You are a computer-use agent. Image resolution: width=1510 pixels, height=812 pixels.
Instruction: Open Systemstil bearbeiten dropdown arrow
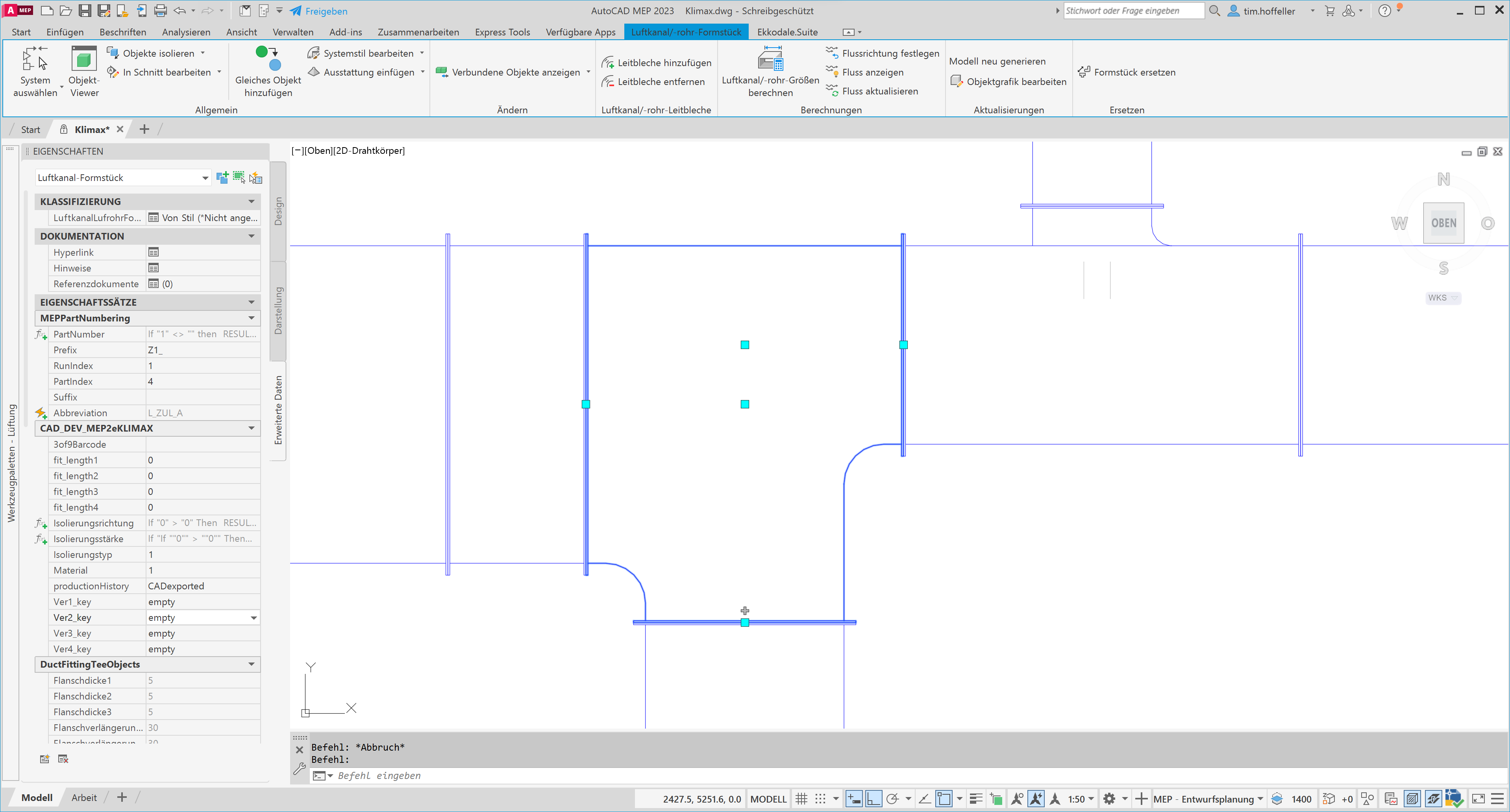[422, 53]
